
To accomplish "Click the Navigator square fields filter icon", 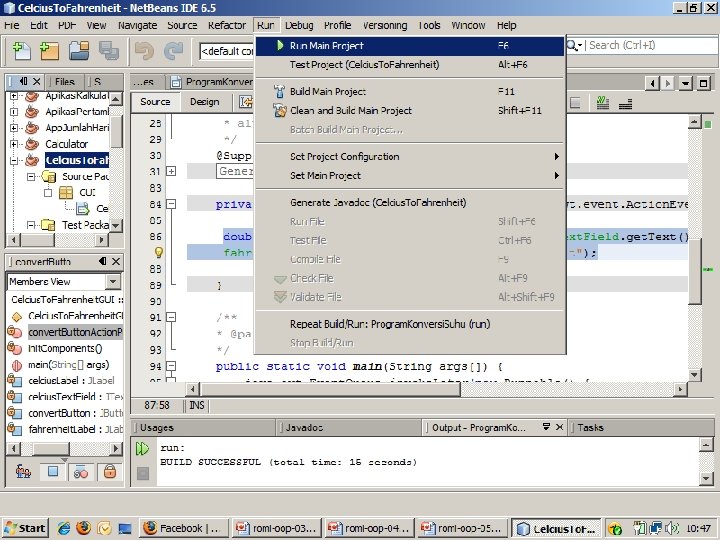I will tap(52, 472).
